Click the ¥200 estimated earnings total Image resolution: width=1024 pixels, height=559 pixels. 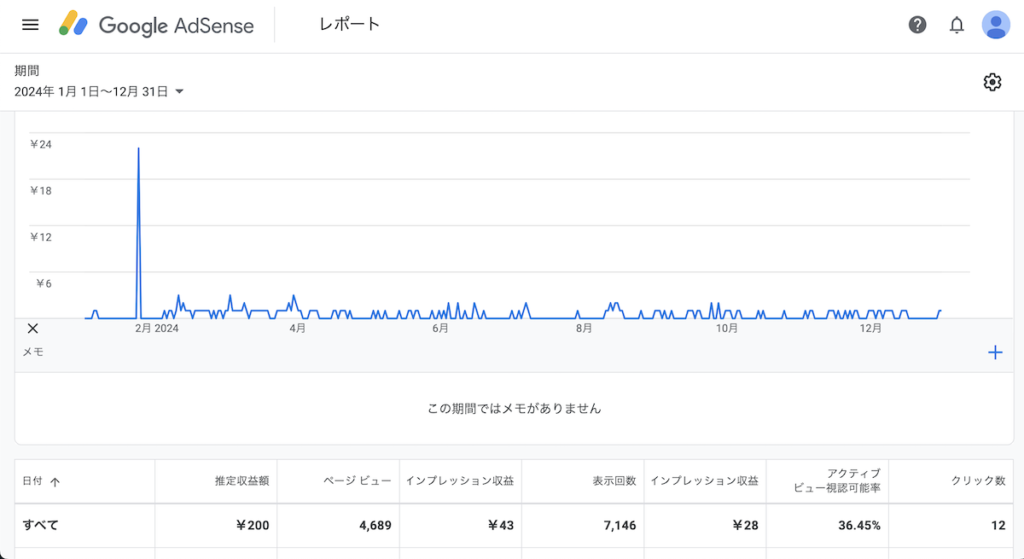coord(252,525)
